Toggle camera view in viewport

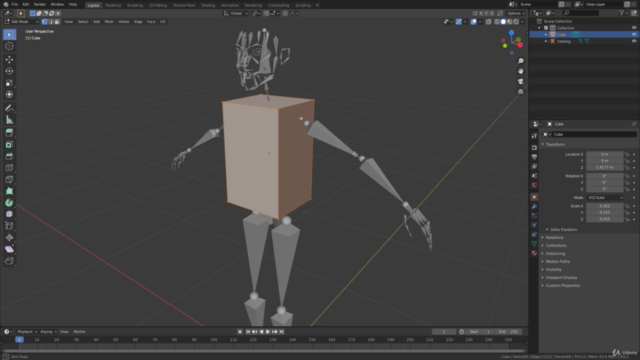(x=521, y=81)
